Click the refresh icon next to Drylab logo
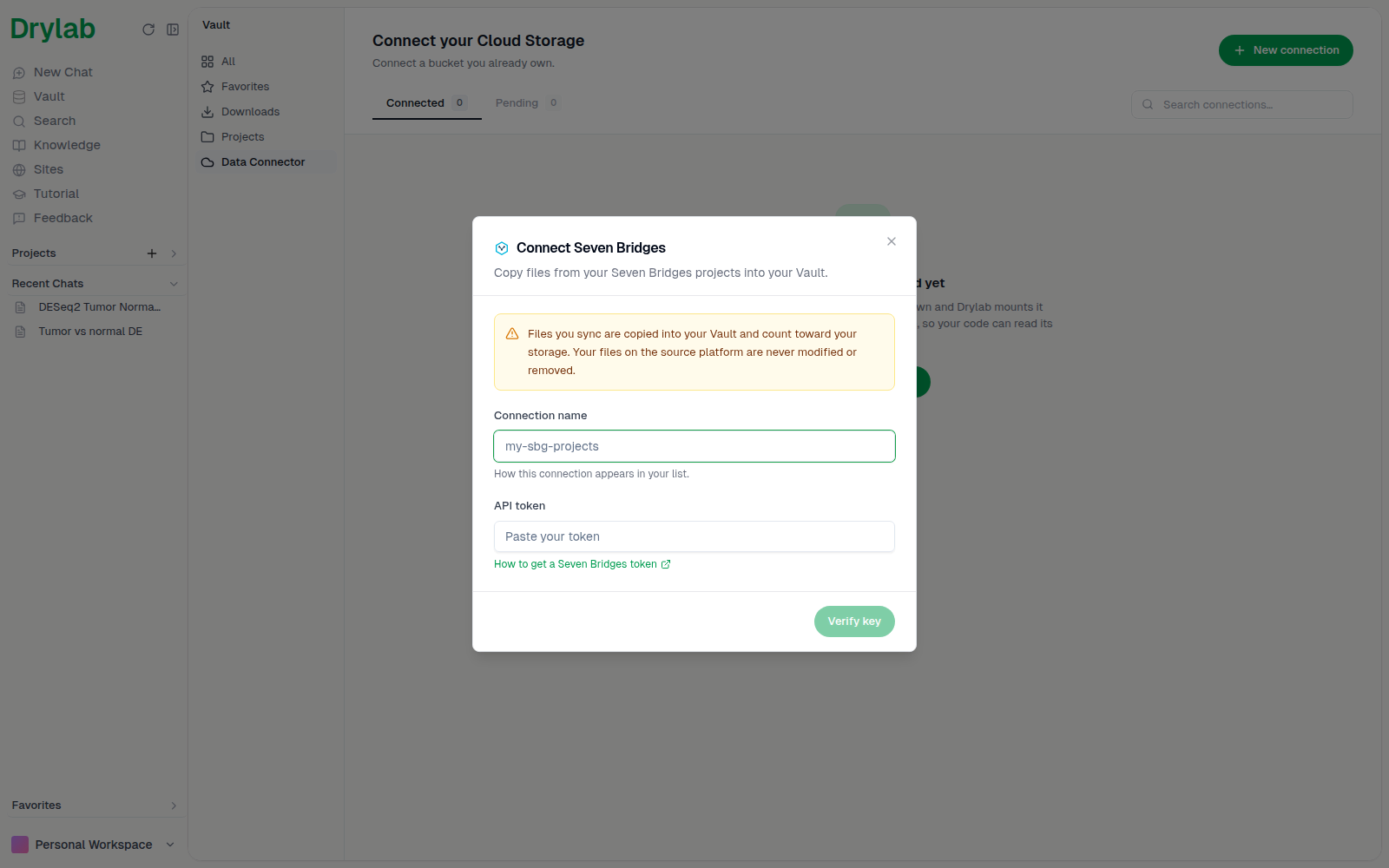Viewport: 1389px width, 868px height. [148, 30]
